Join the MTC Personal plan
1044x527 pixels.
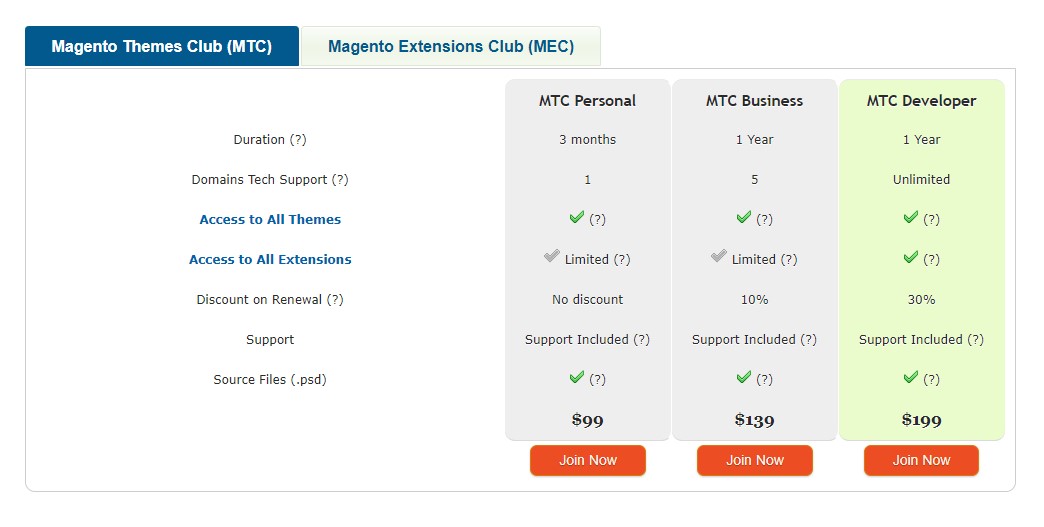(x=588, y=460)
